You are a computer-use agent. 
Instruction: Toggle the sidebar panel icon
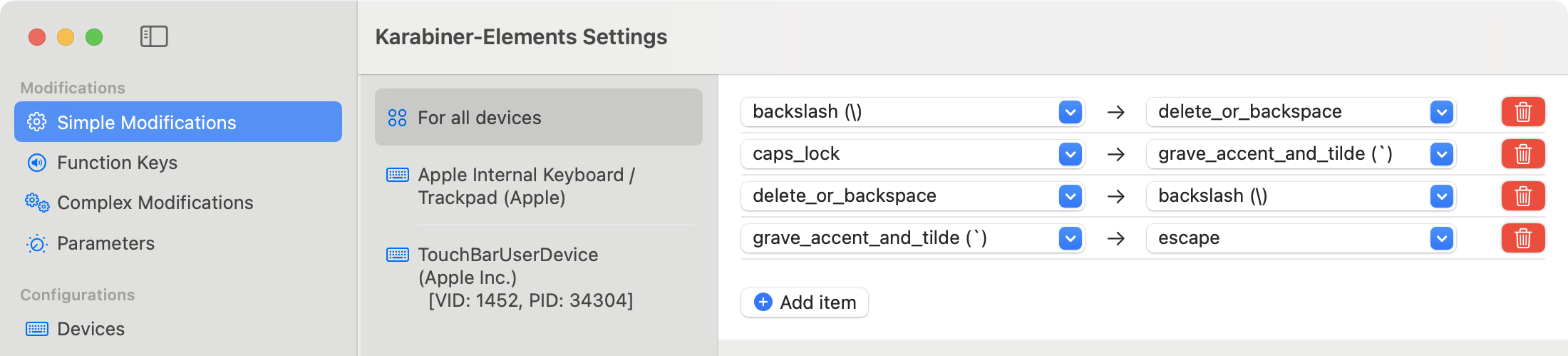pyautogui.click(x=154, y=36)
